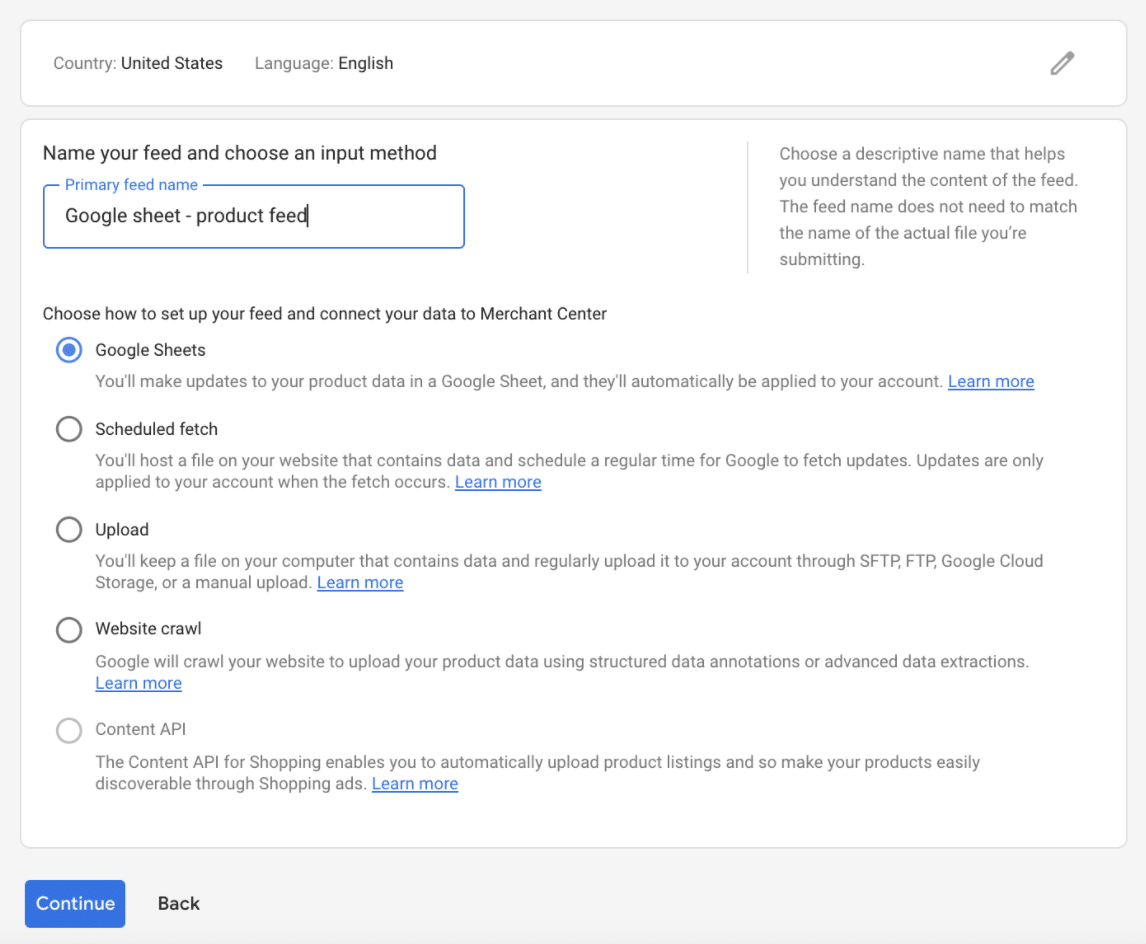Screen dimensions: 1146x944
Task: Click the 'Name your feed' section heading
Action: (239, 153)
